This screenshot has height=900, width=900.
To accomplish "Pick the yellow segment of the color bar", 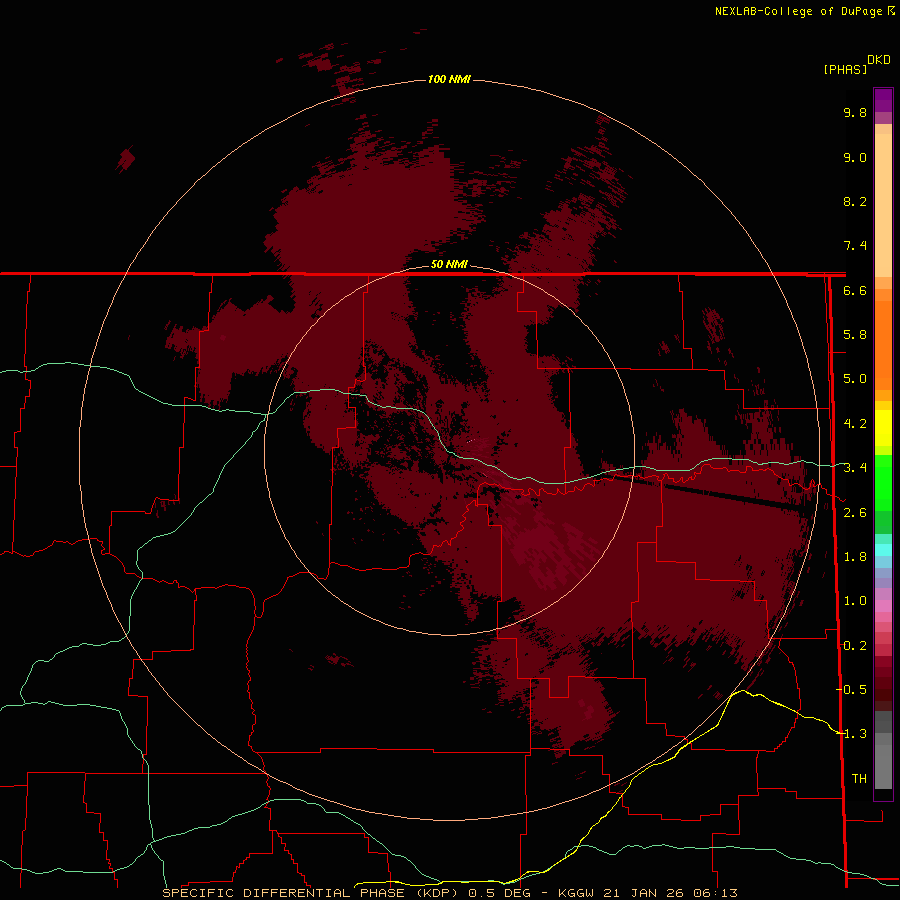I will point(883,428).
